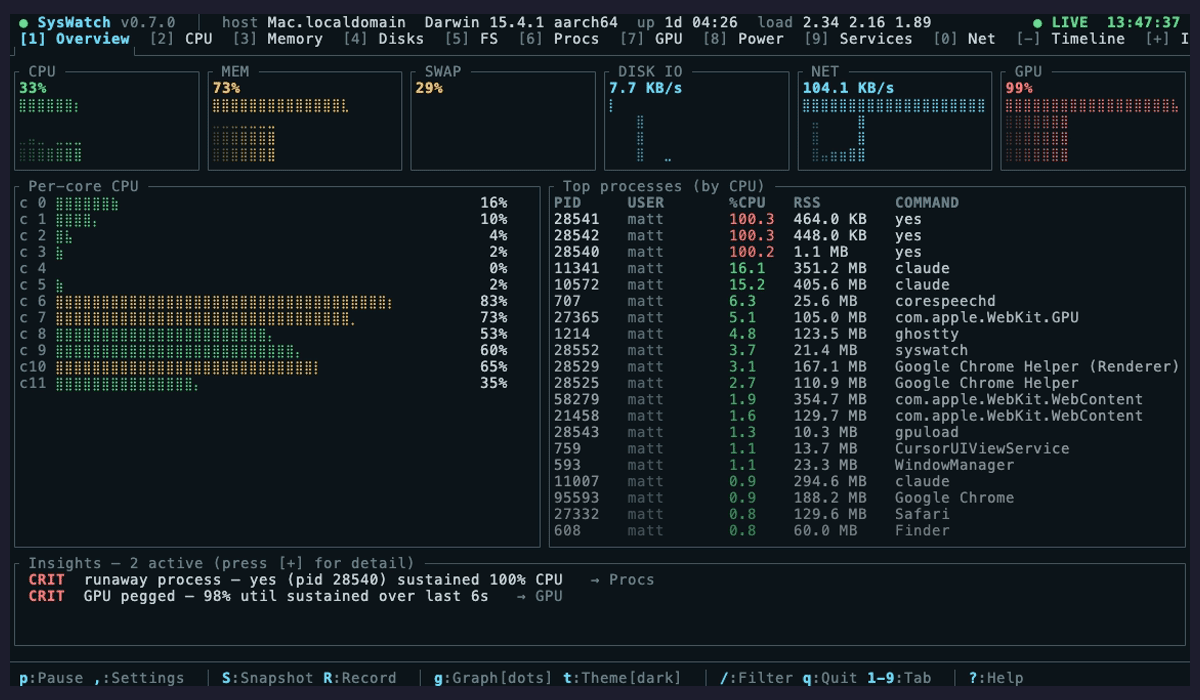Click q:Quit in the footer
Viewport: 1200px width, 700px height.
830,678
